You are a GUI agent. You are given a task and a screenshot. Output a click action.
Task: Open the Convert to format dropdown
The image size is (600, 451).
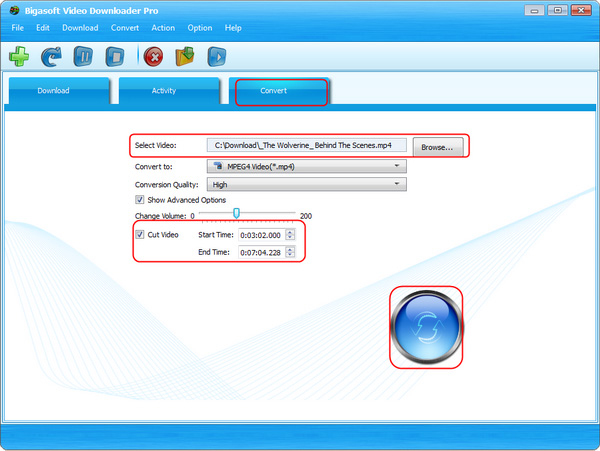coord(307,166)
